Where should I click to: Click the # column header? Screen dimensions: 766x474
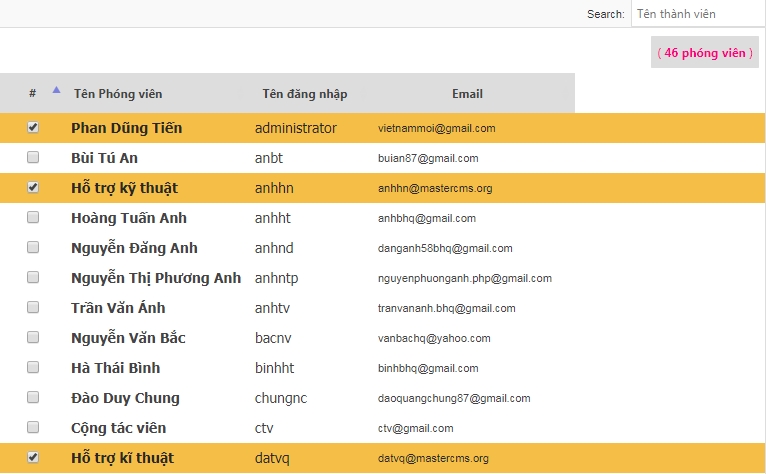33,93
